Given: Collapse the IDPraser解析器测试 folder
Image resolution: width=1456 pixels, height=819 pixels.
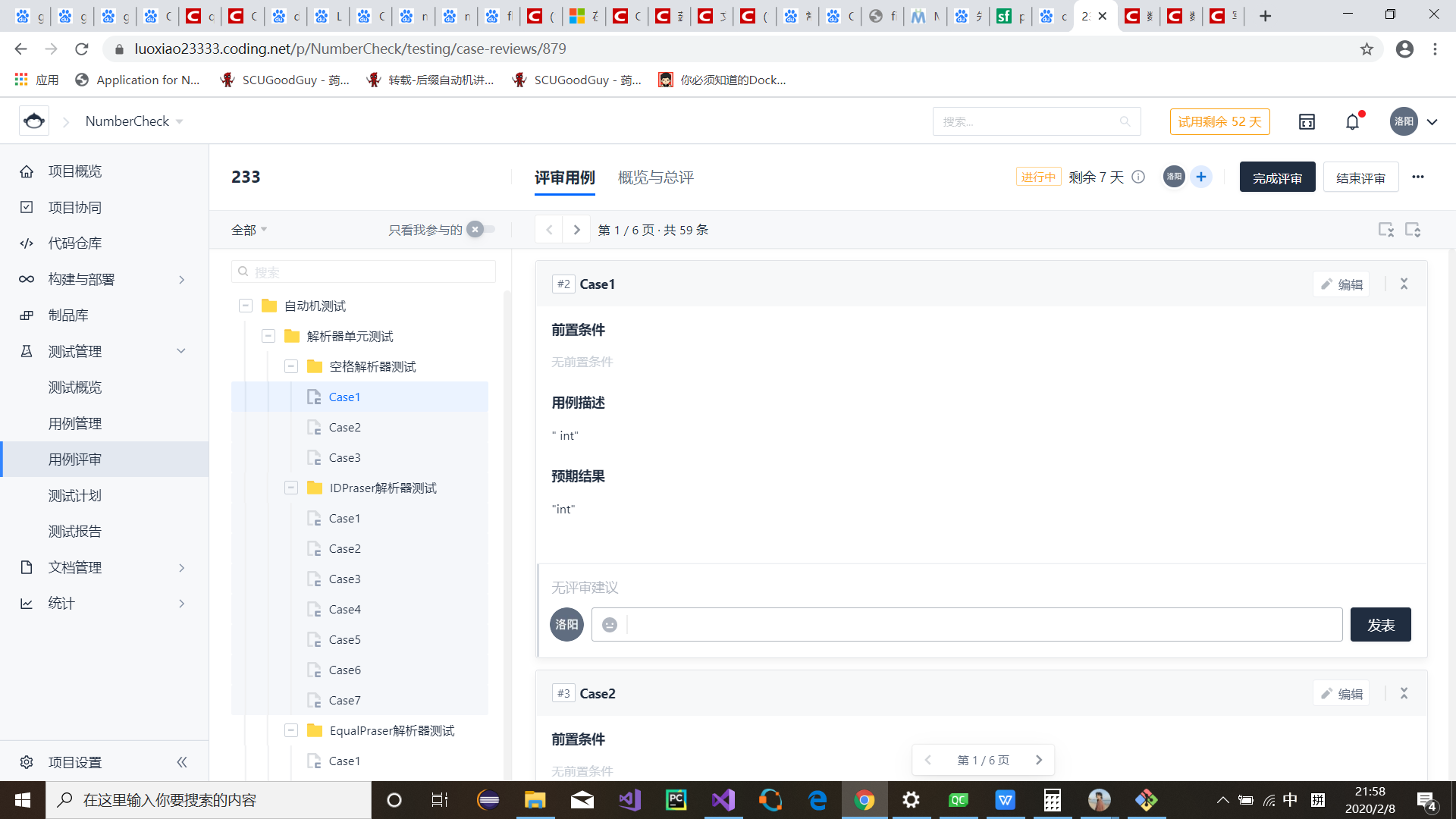Looking at the screenshot, I should pyautogui.click(x=291, y=488).
